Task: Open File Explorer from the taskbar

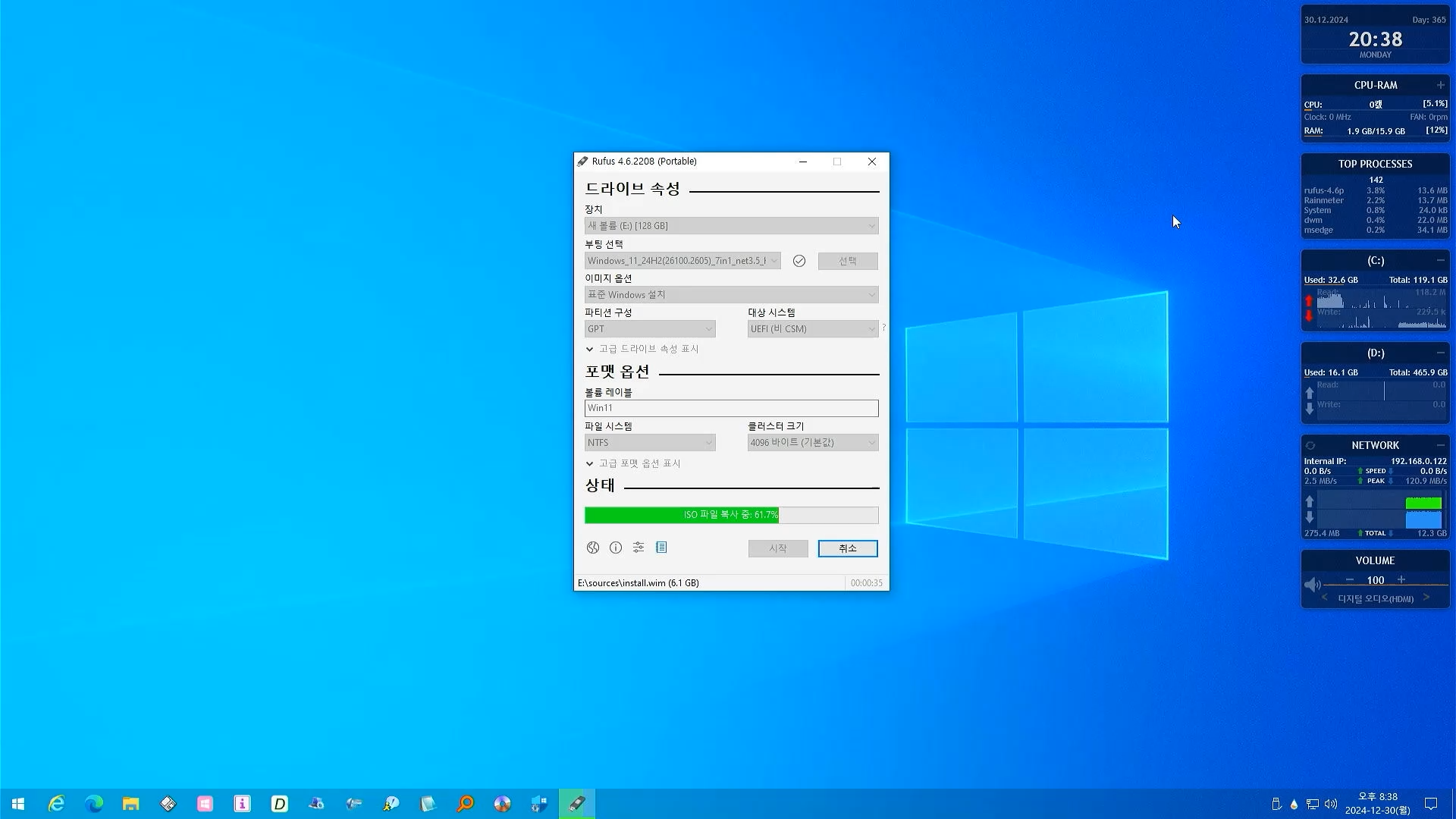Action: 130,804
